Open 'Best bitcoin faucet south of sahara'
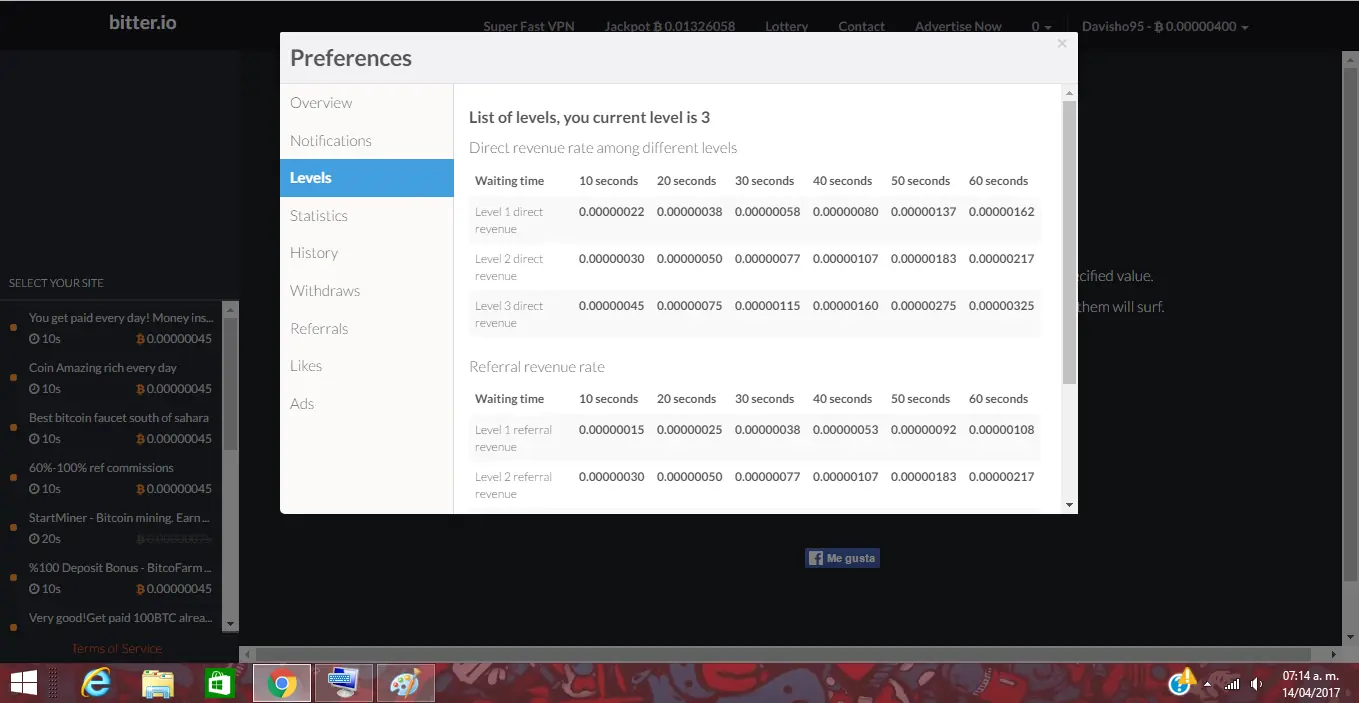1359x703 pixels. pos(119,418)
